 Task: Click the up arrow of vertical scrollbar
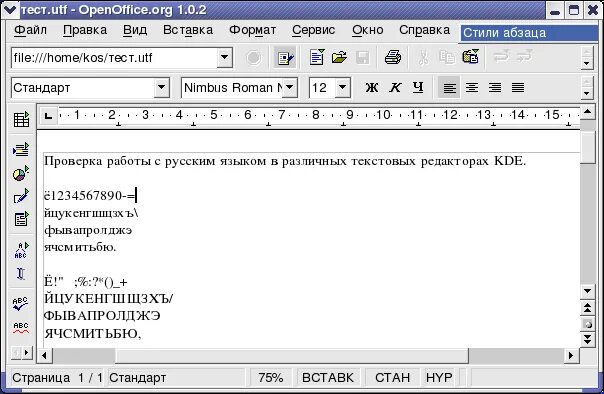[587, 112]
